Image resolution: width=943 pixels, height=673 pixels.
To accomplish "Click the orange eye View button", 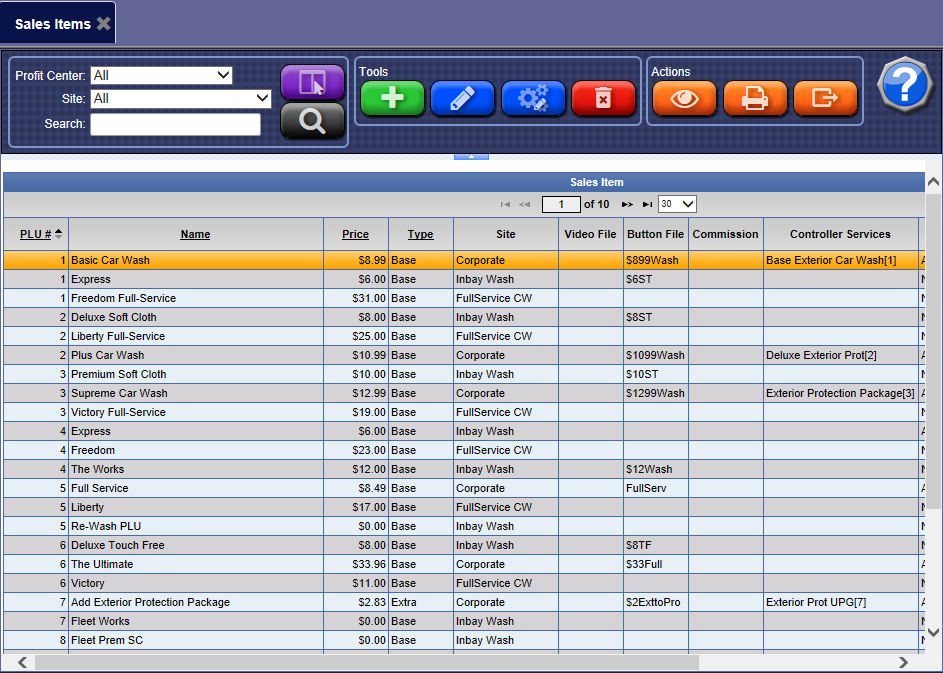I will [x=684, y=98].
